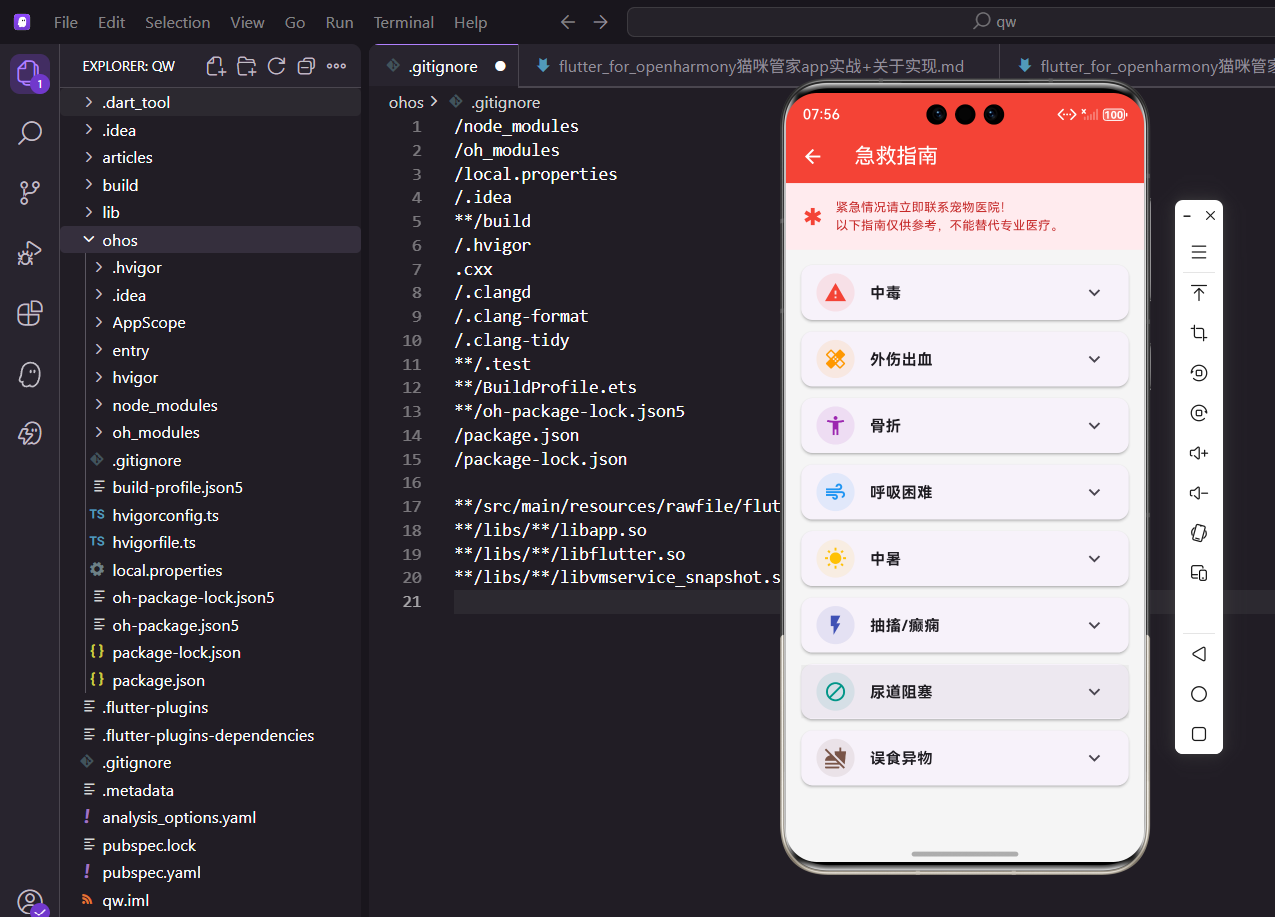The image size is (1275, 917).
Task: Expand the articles folder
Action: coord(210,157)
